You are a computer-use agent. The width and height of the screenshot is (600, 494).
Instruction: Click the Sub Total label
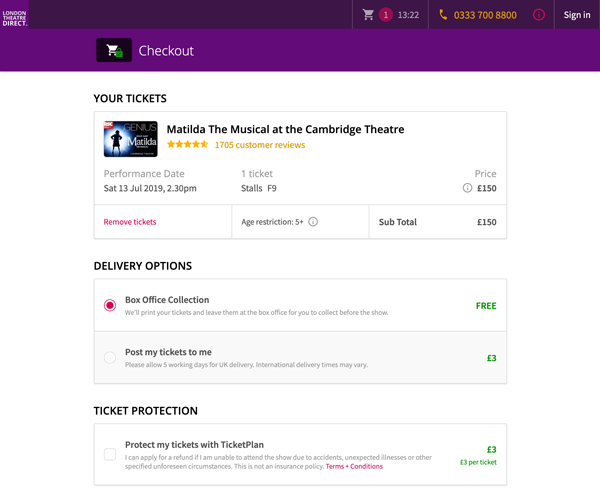pos(398,222)
